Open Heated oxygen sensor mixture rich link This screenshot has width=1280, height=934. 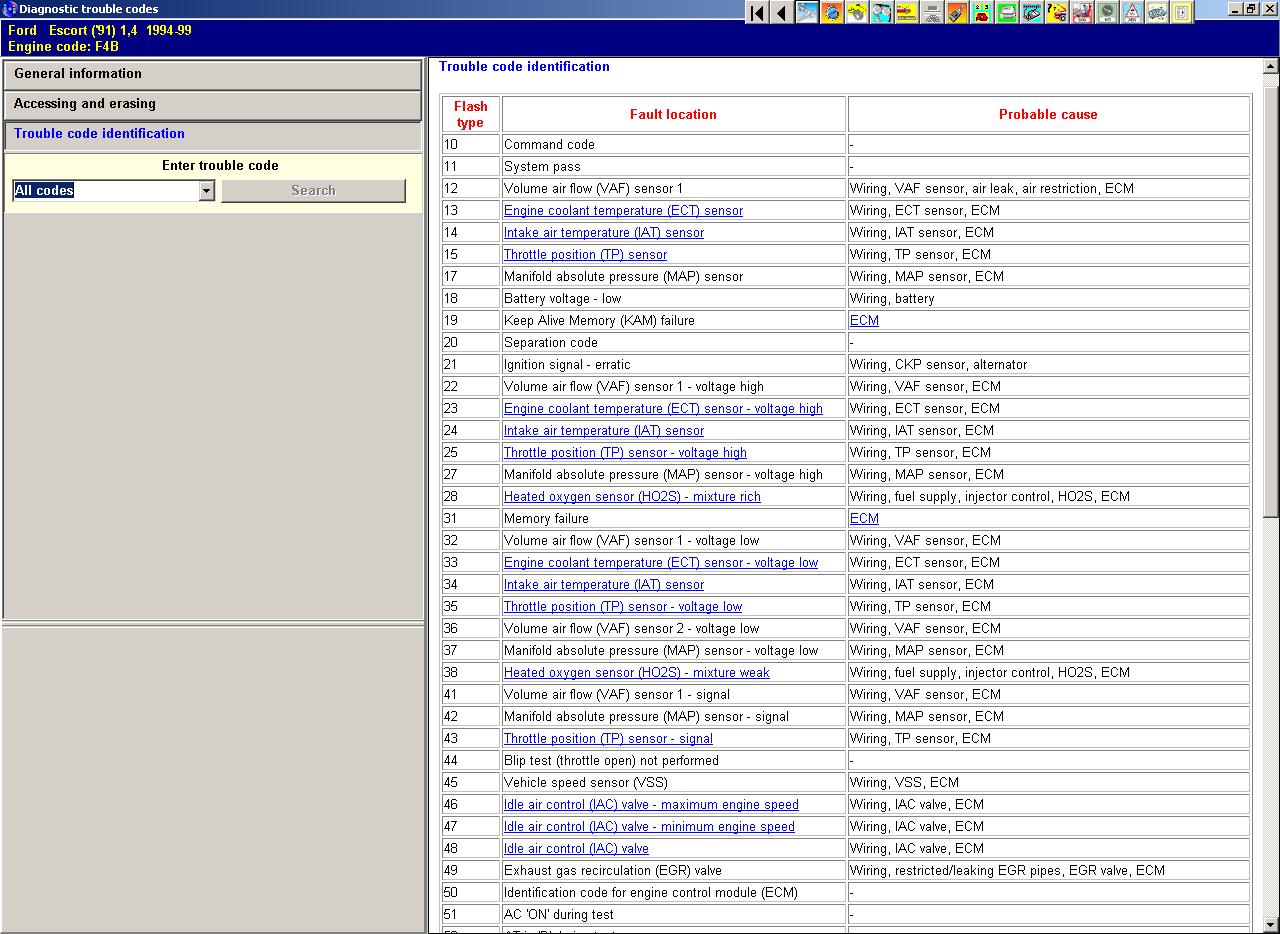[632, 497]
